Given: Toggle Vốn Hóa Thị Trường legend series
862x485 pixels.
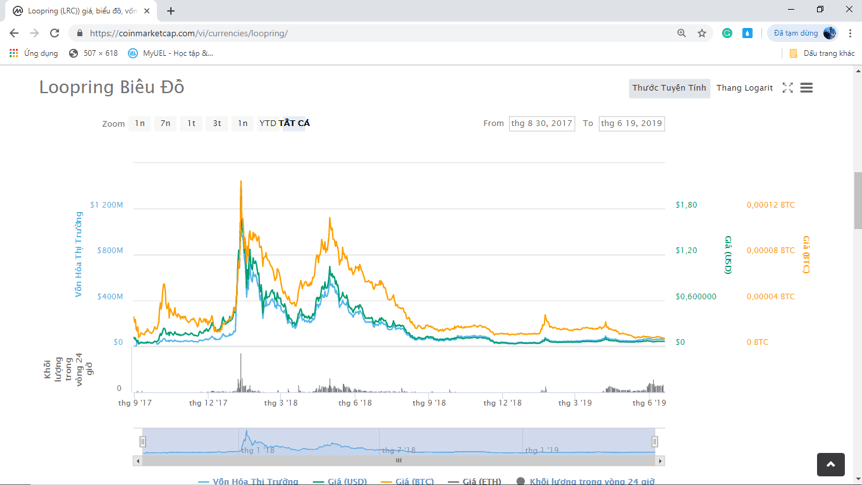Looking at the screenshot, I should click(248, 481).
